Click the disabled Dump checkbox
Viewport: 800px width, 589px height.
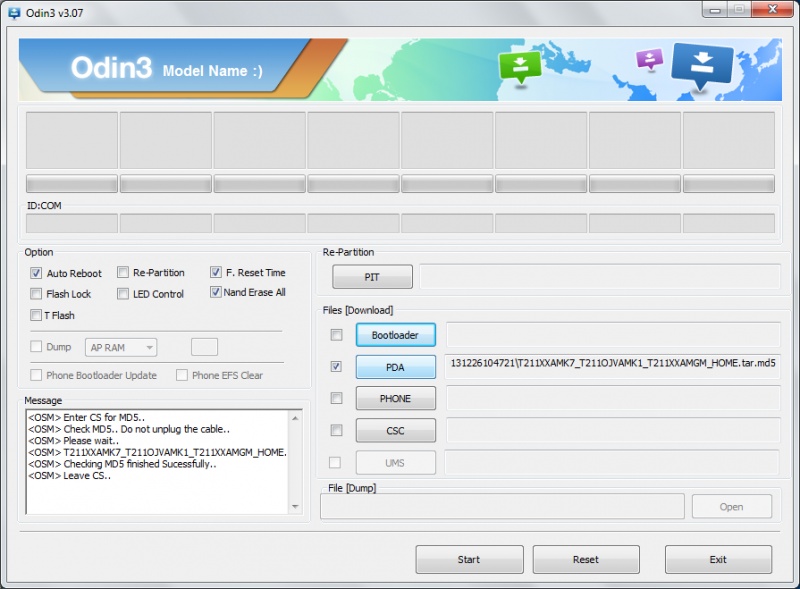[36, 347]
